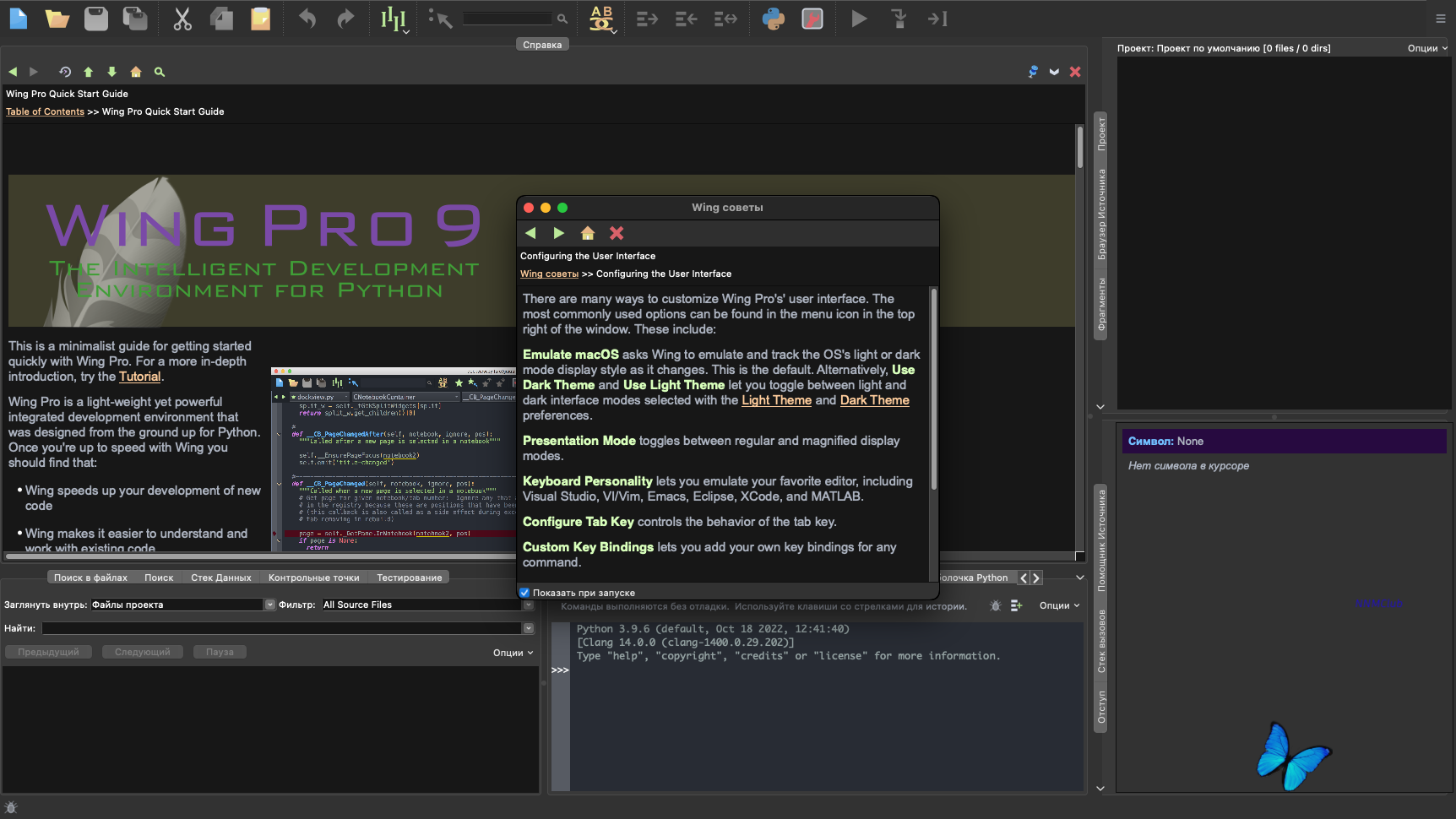
Task: Click the toolbar search input field
Action: pos(507,18)
